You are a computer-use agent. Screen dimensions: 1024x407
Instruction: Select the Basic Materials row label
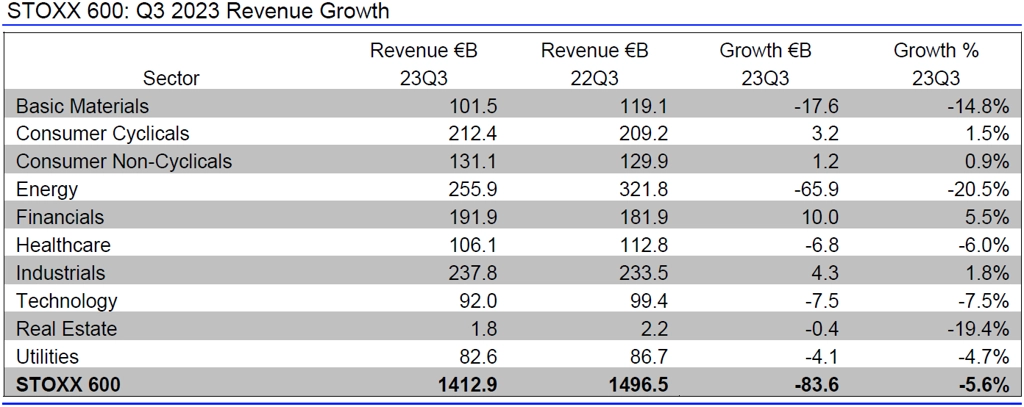coord(82,106)
